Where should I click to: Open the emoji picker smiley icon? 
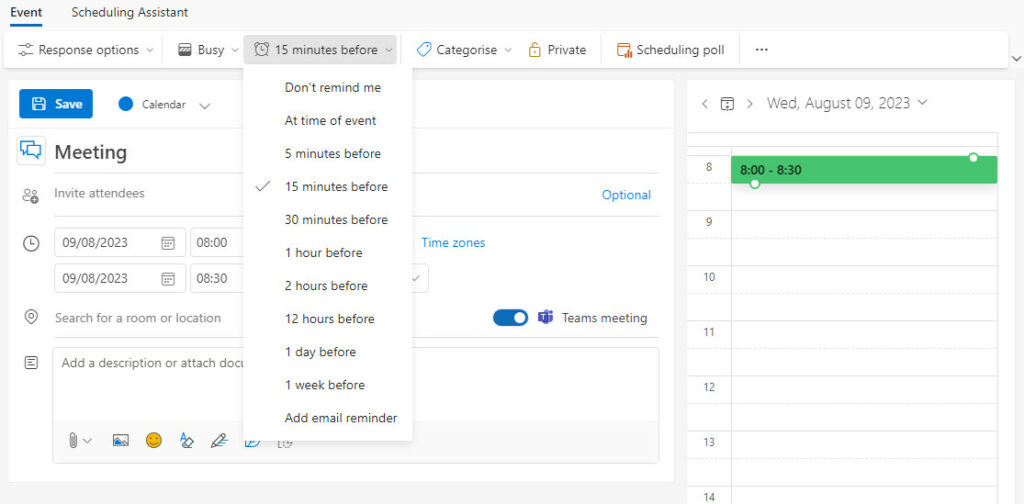click(153, 441)
